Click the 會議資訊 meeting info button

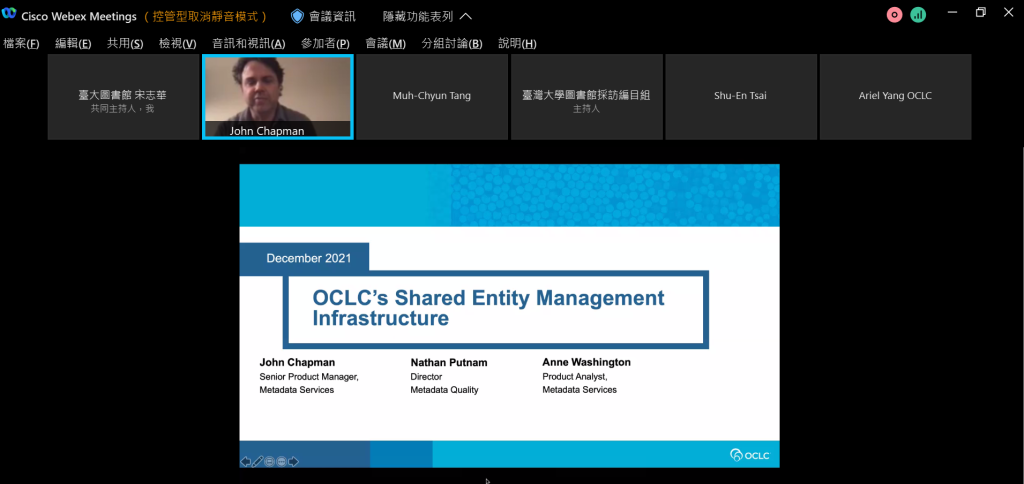pyautogui.click(x=330, y=16)
